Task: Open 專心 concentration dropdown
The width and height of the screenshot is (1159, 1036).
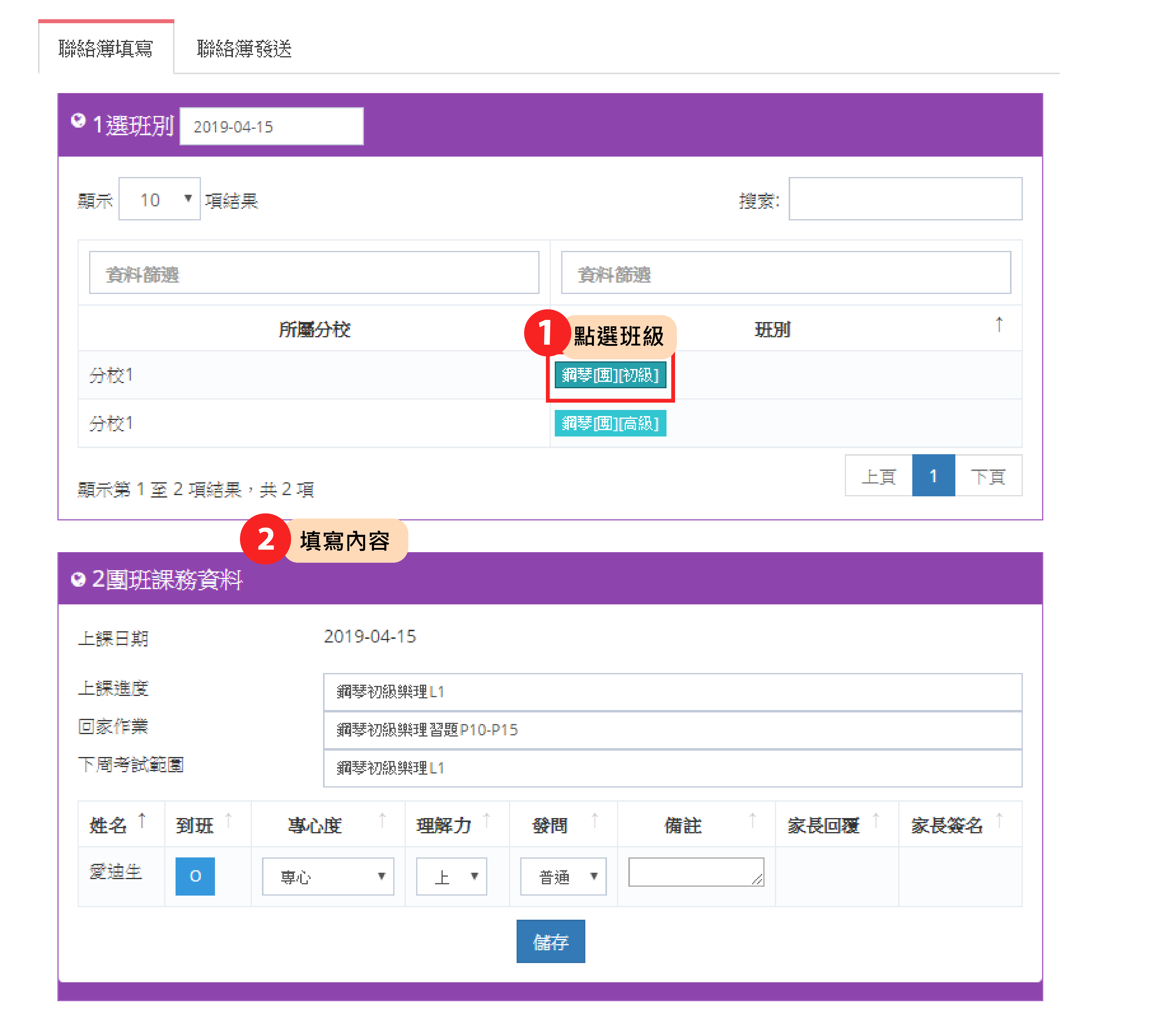Action: tap(328, 876)
